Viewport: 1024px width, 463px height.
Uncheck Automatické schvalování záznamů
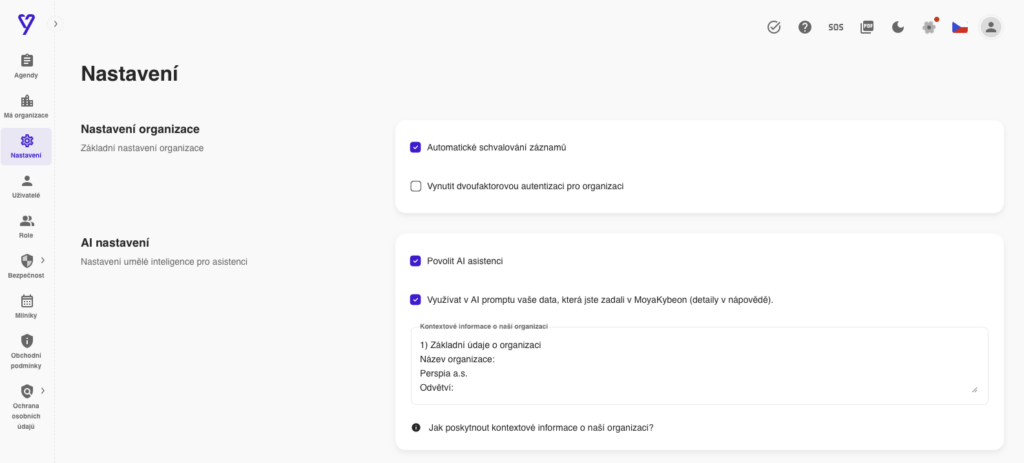[x=416, y=147]
